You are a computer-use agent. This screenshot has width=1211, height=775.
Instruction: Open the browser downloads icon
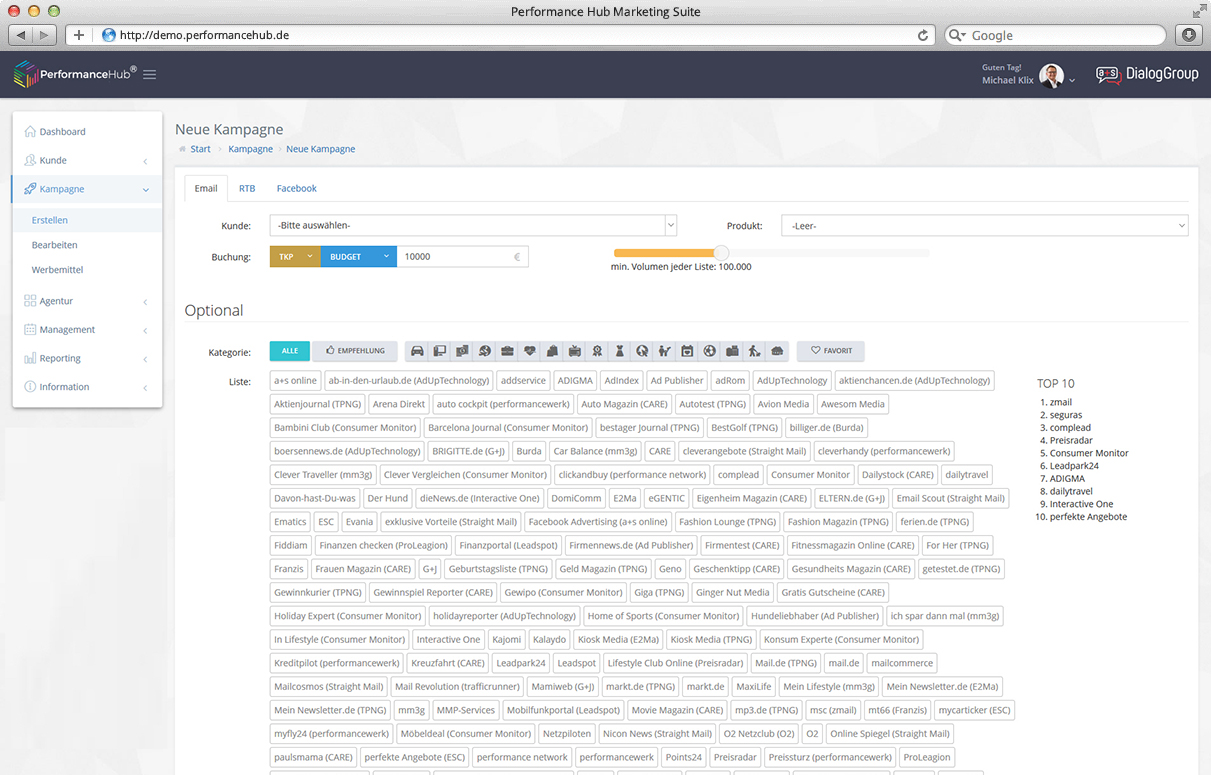(x=1188, y=35)
